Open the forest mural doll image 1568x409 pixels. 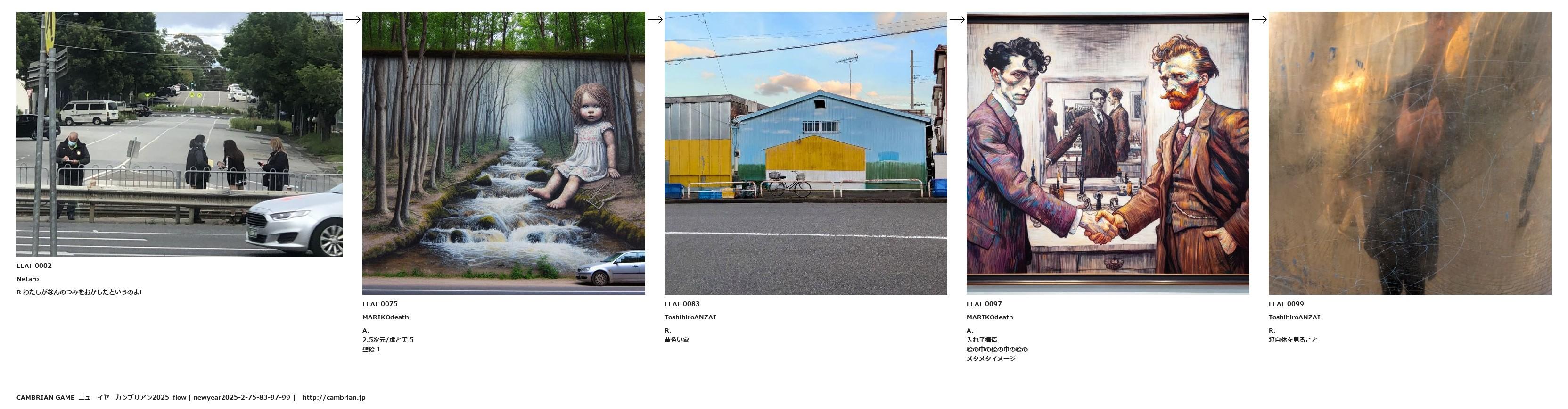(503, 154)
